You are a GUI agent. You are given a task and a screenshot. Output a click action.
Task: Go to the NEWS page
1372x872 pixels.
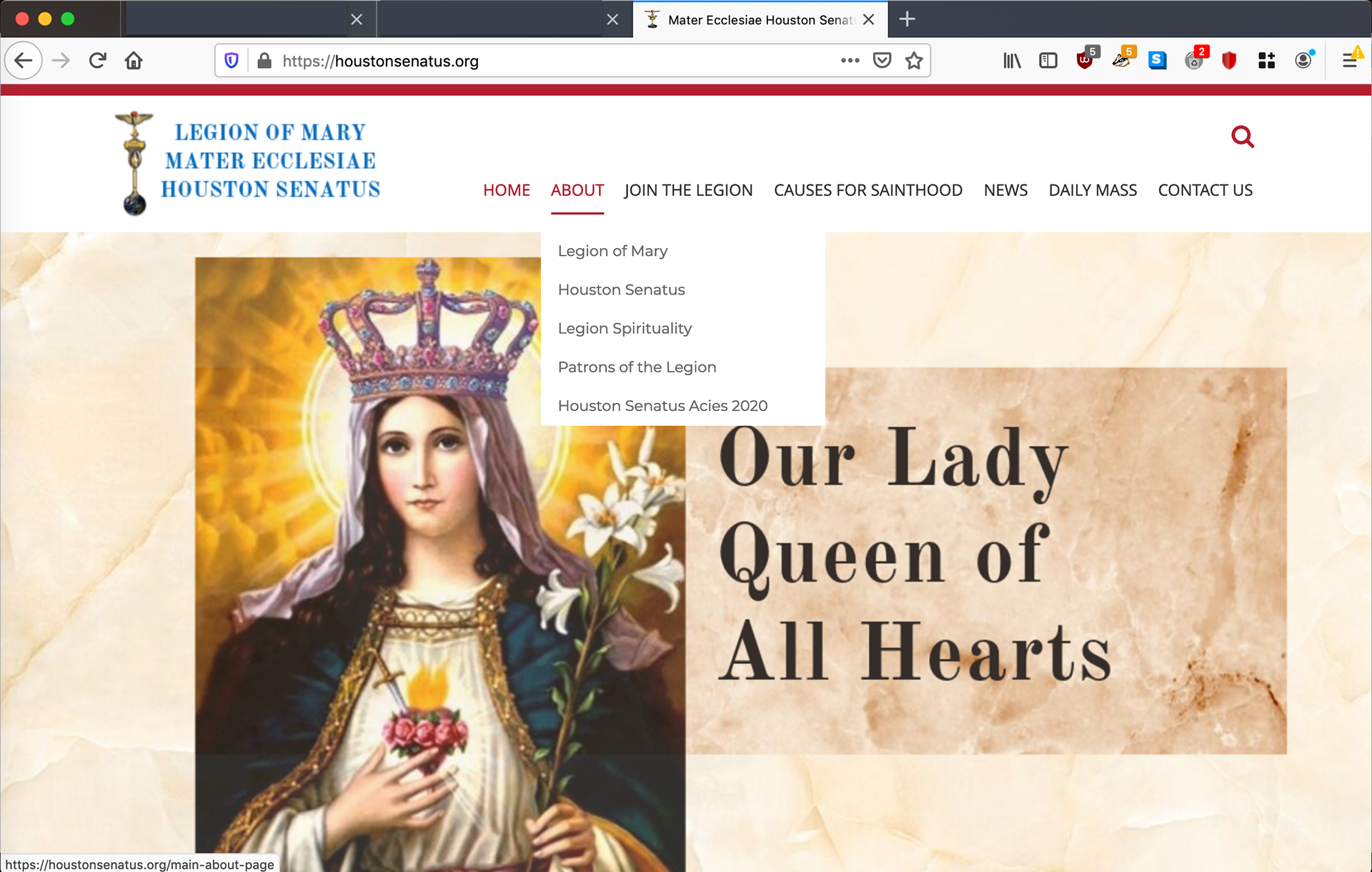coord(1005,190)
